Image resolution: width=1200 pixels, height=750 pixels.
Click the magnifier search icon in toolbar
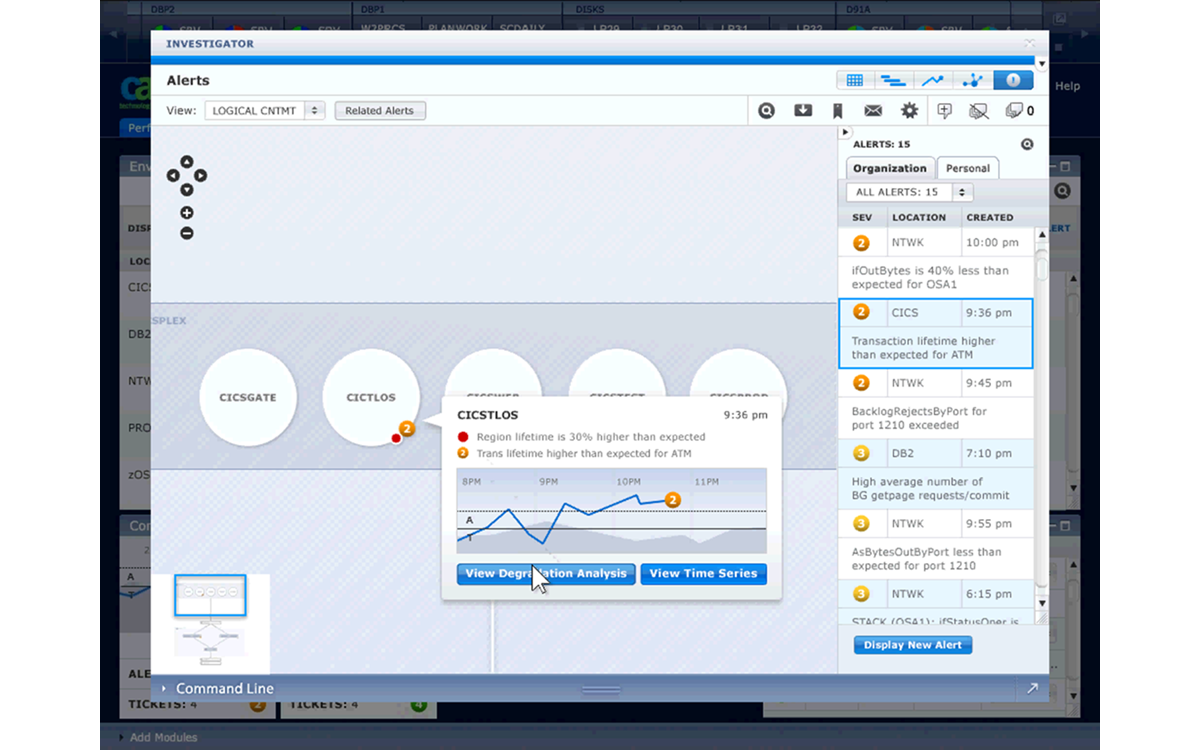(x=767, y=111)
